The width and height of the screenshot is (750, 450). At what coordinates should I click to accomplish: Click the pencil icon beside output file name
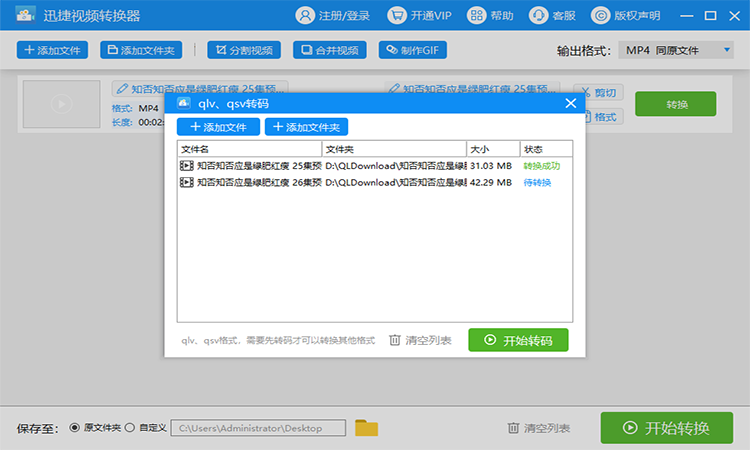(x=394, y=88)
